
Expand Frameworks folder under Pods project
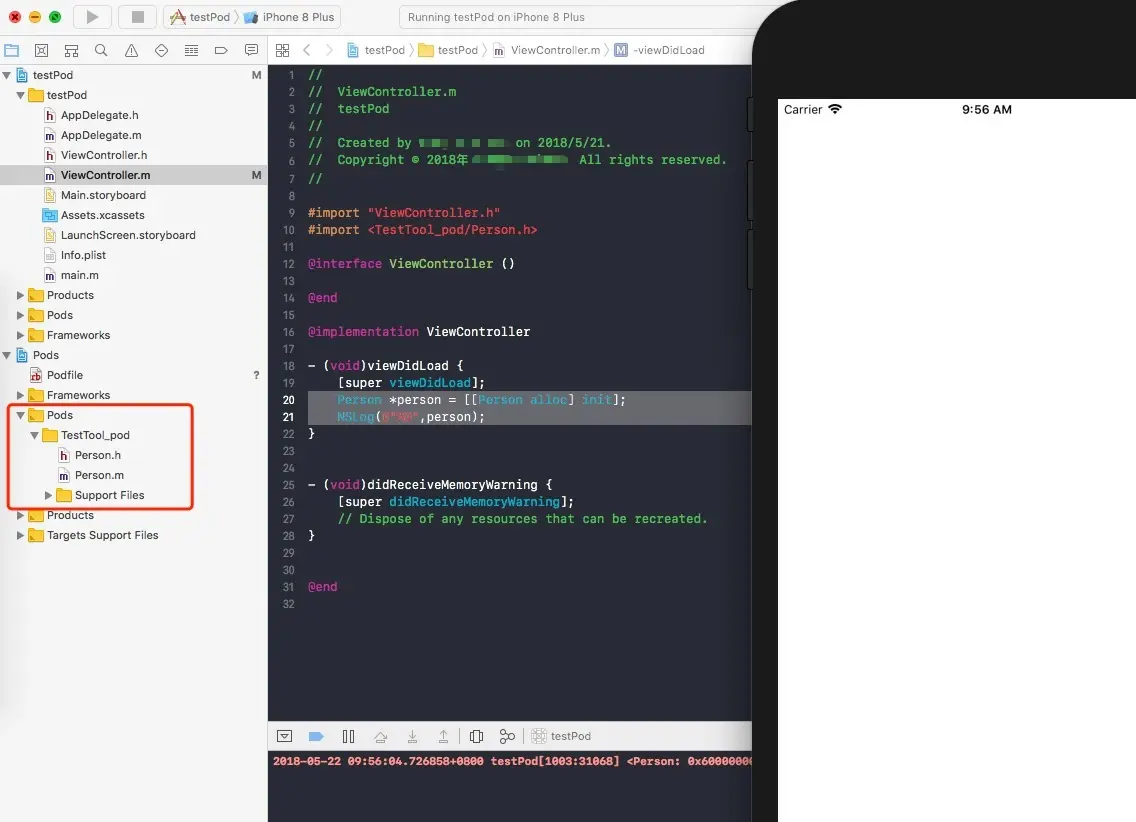20,395
